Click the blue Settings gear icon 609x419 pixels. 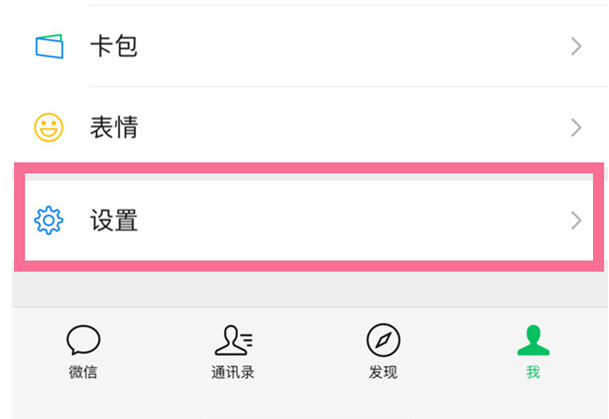coord(49,220)
